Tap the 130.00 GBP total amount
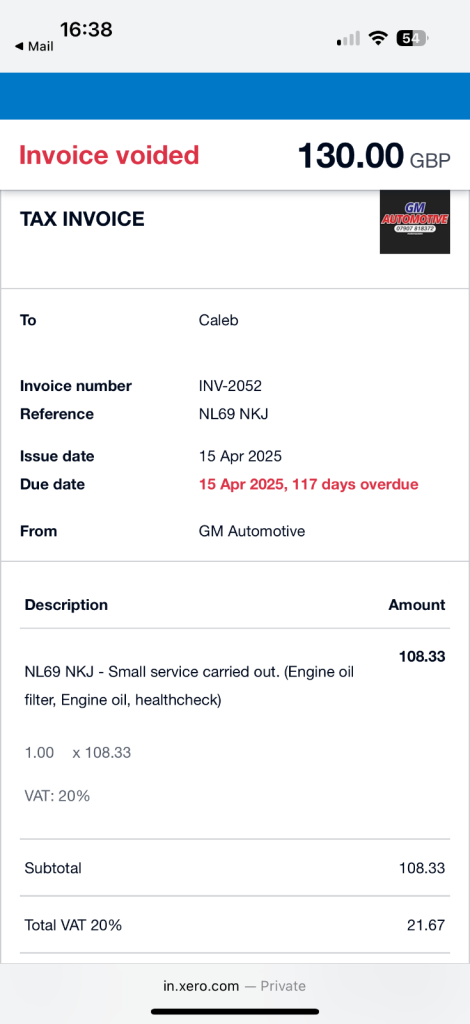Screen dimensions: 470x1024 coord(374,157)
